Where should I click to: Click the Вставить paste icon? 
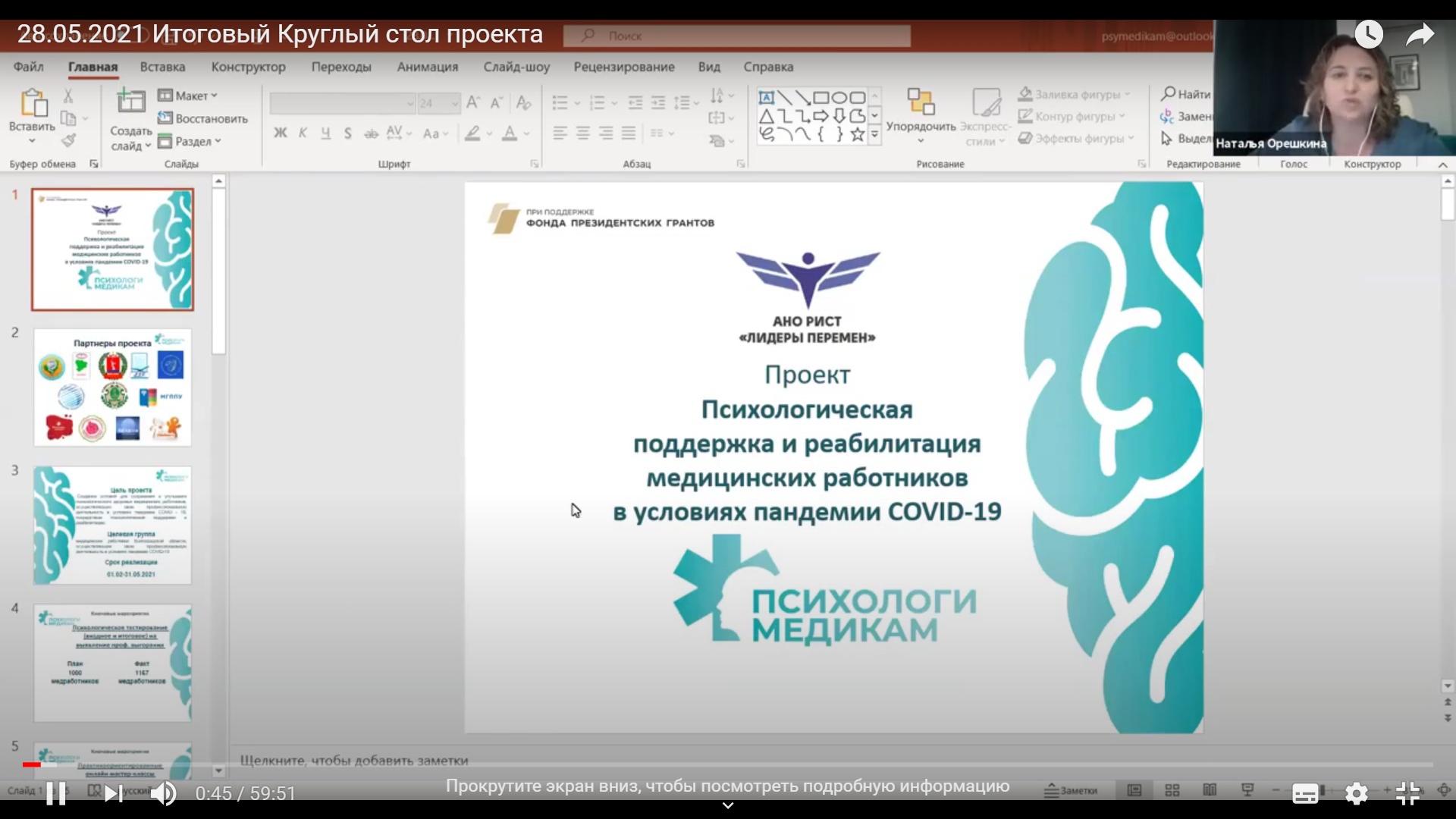(32, 103)
